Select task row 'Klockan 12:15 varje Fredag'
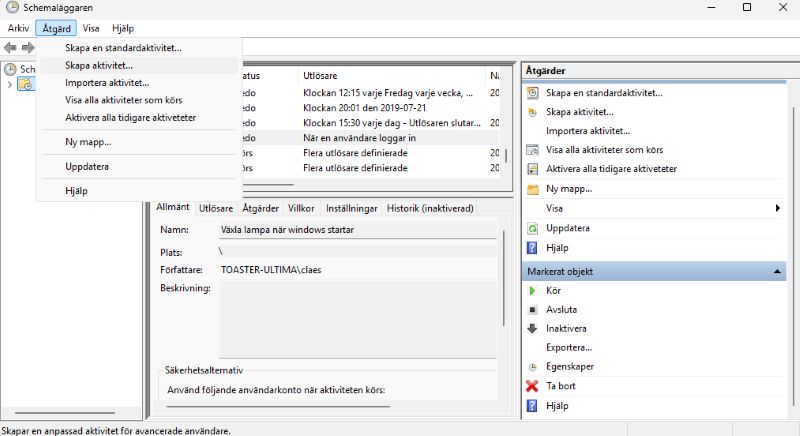The width and height of the screenshot is (800, 436). [371, 93]
